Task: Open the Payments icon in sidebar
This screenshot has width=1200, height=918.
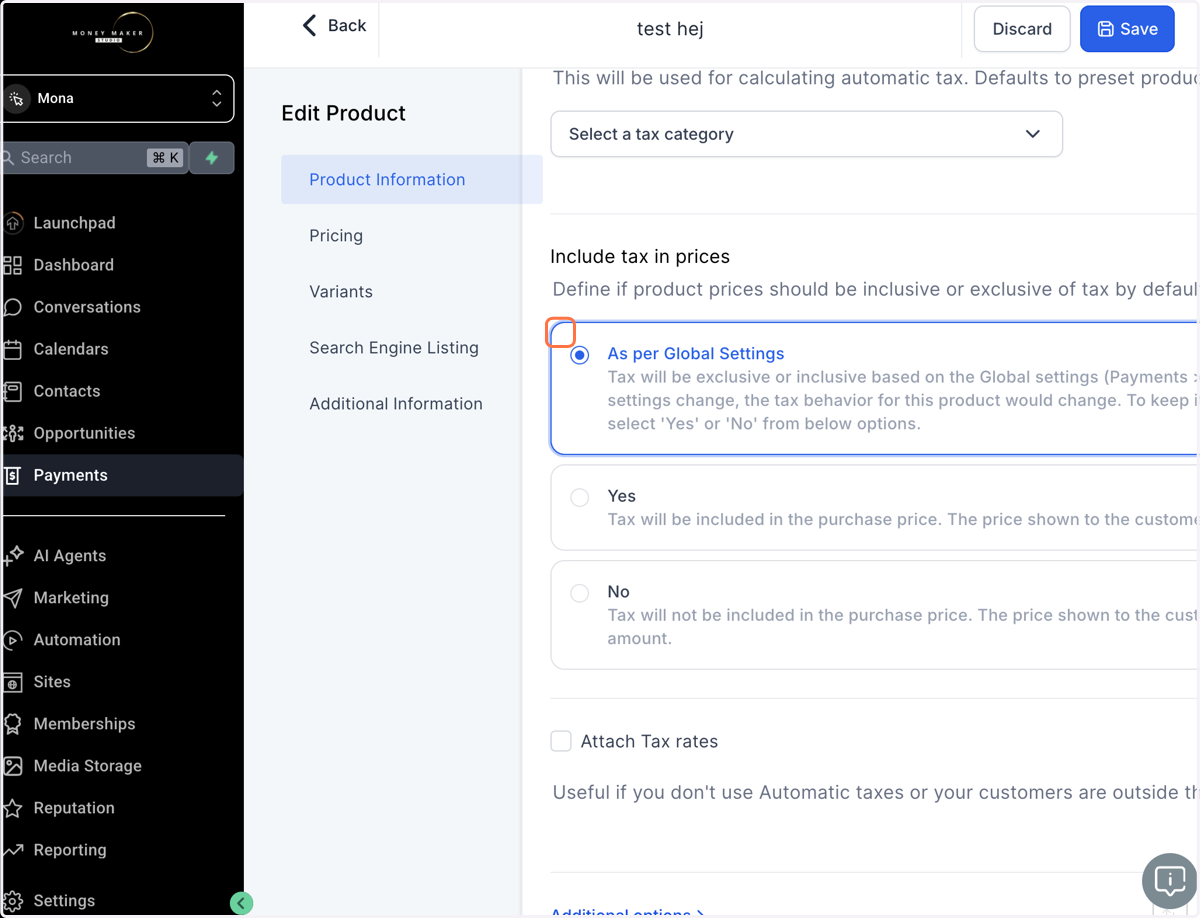Action: coord(12,476)
